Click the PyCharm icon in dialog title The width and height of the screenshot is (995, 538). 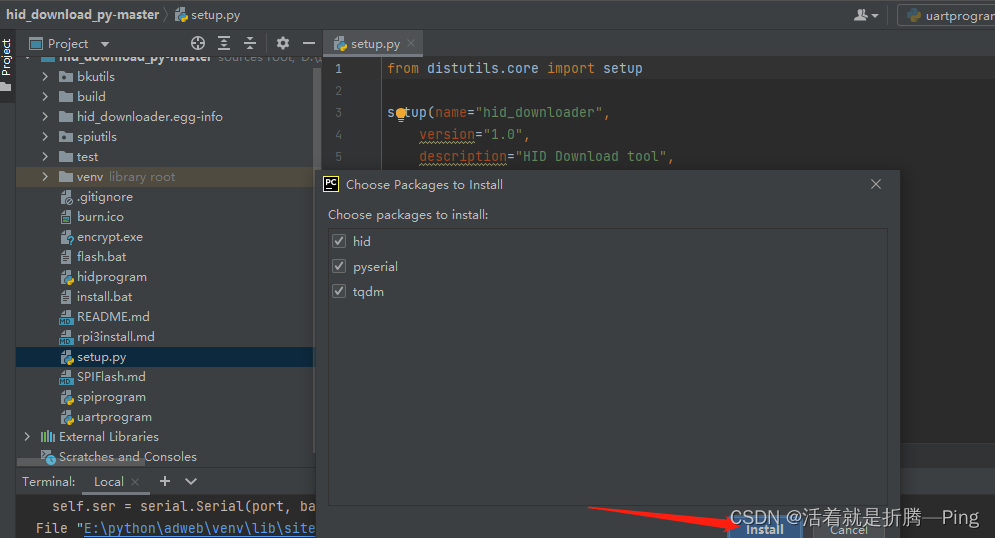point(331,184)
